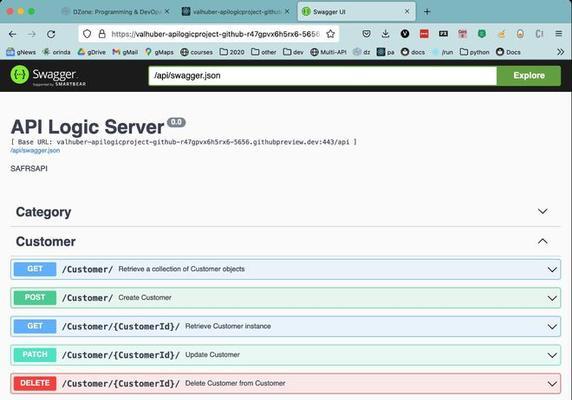The image size is (572, 400).
Task: Open the orinda bookmark
Action: click(57, 52)
